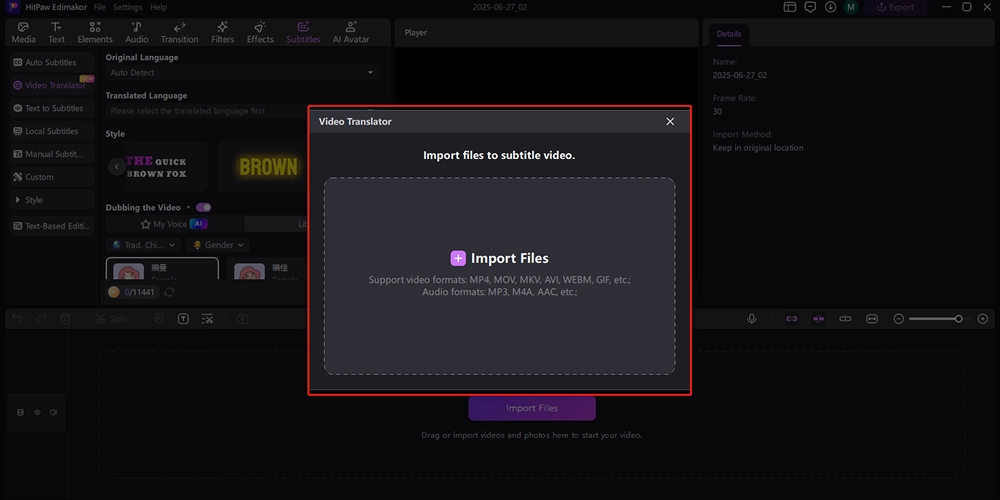This screenshot has height=500, width=1000.
Task: Switch to the My Voice AI tab
Action: (173, 224)
